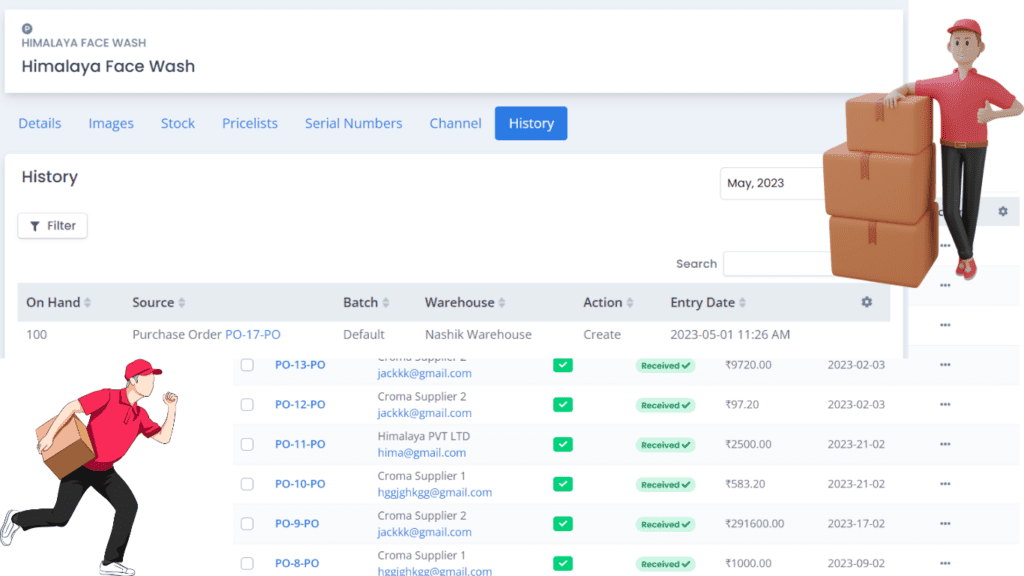Mark the PO-10-PO checkbox
Image resolution: width=1024 pixels, height=576 pixels.
tap(247, 484)
